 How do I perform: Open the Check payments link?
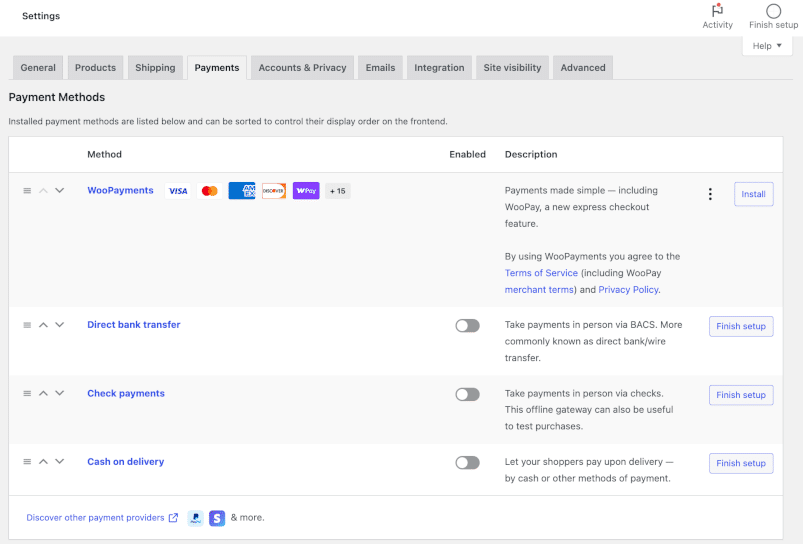[126, 393]
